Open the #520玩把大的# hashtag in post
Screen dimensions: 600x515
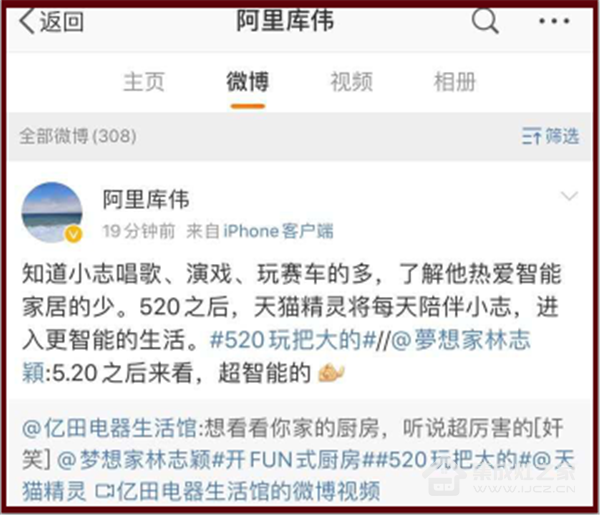coord(293,340)
